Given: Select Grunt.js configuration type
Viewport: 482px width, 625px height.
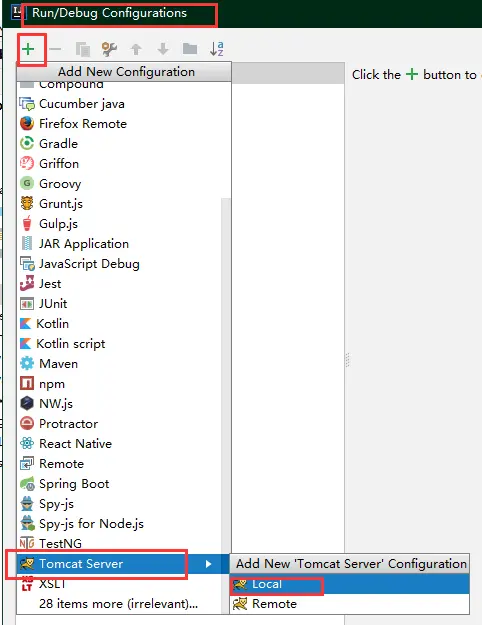Looking at the screenshot, I should (x=119, y=204).
